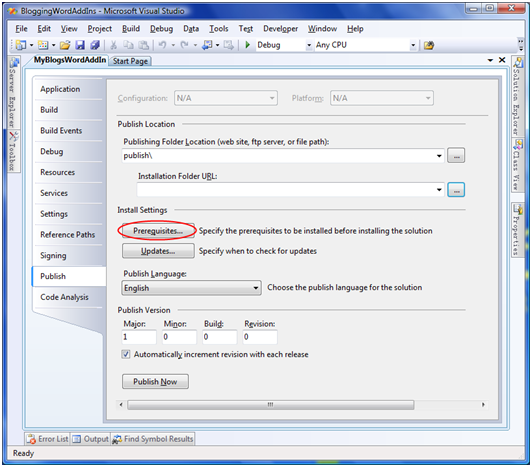532x467 pixels.
Task: Open the Properties side panel
Action: (x=517, y=230)
